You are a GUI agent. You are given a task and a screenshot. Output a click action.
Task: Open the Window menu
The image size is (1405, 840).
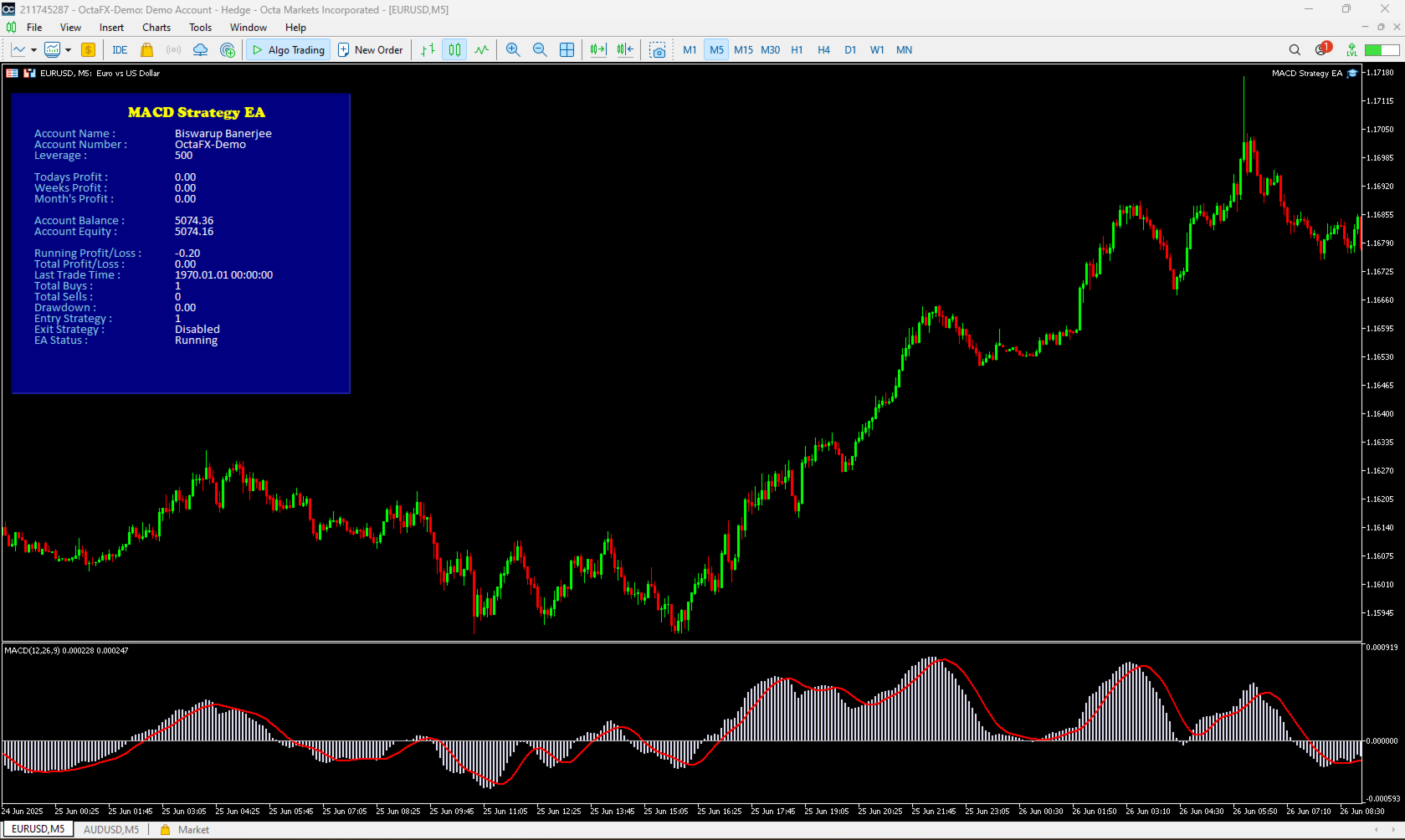(x=249, y=28)
